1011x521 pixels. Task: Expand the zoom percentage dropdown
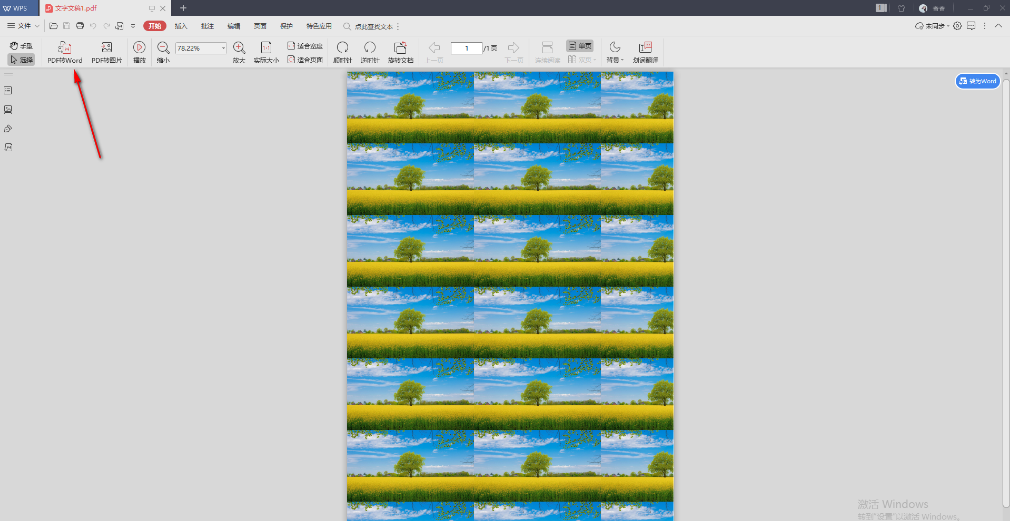tap(223, 48)
